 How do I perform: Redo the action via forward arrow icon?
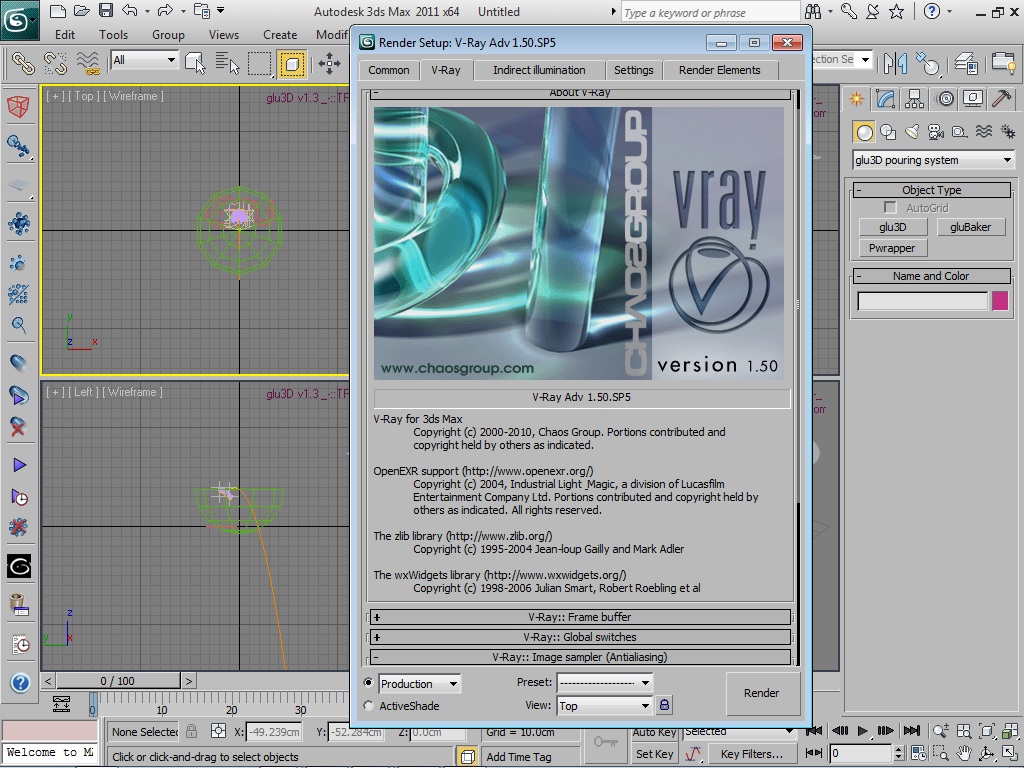tap(165, 10)
